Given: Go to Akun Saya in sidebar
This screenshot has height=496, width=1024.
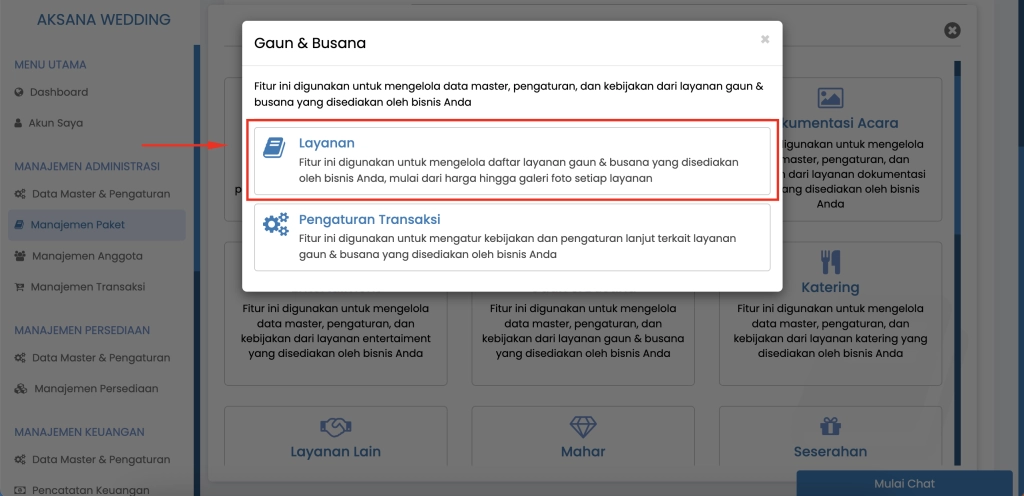Looking at the screenshot, I should [56, 123].
